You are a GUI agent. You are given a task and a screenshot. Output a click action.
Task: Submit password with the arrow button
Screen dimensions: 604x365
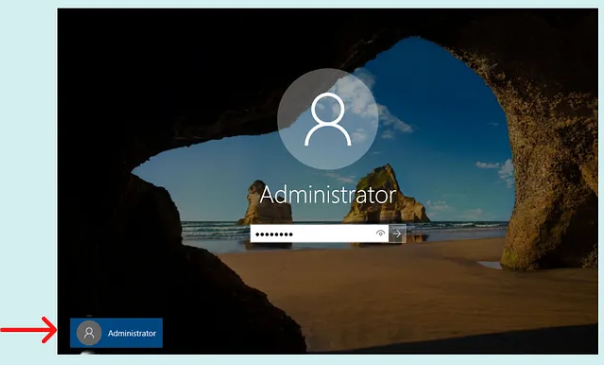click(397, 233)
